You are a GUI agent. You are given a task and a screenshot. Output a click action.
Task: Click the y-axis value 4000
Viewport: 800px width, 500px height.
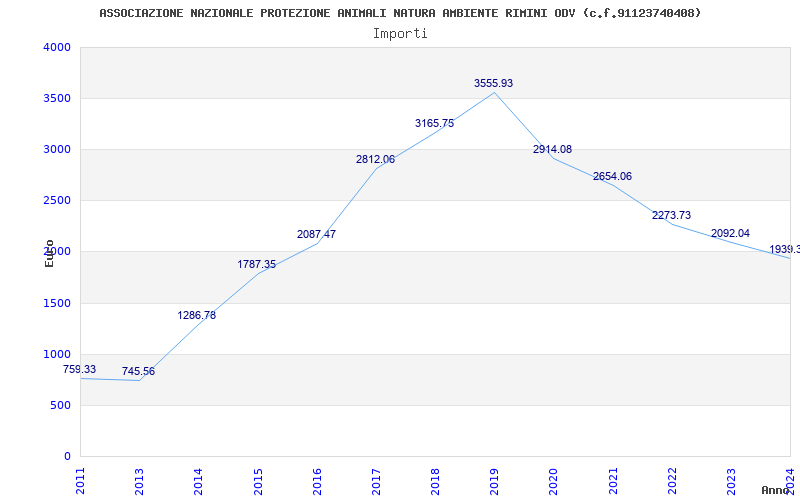pyautogui.click(x=57, y=47)
